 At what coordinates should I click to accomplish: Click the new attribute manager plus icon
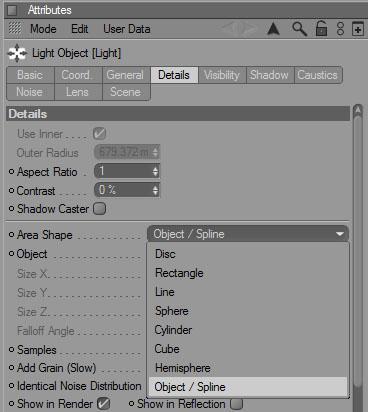tap(358, 29)
